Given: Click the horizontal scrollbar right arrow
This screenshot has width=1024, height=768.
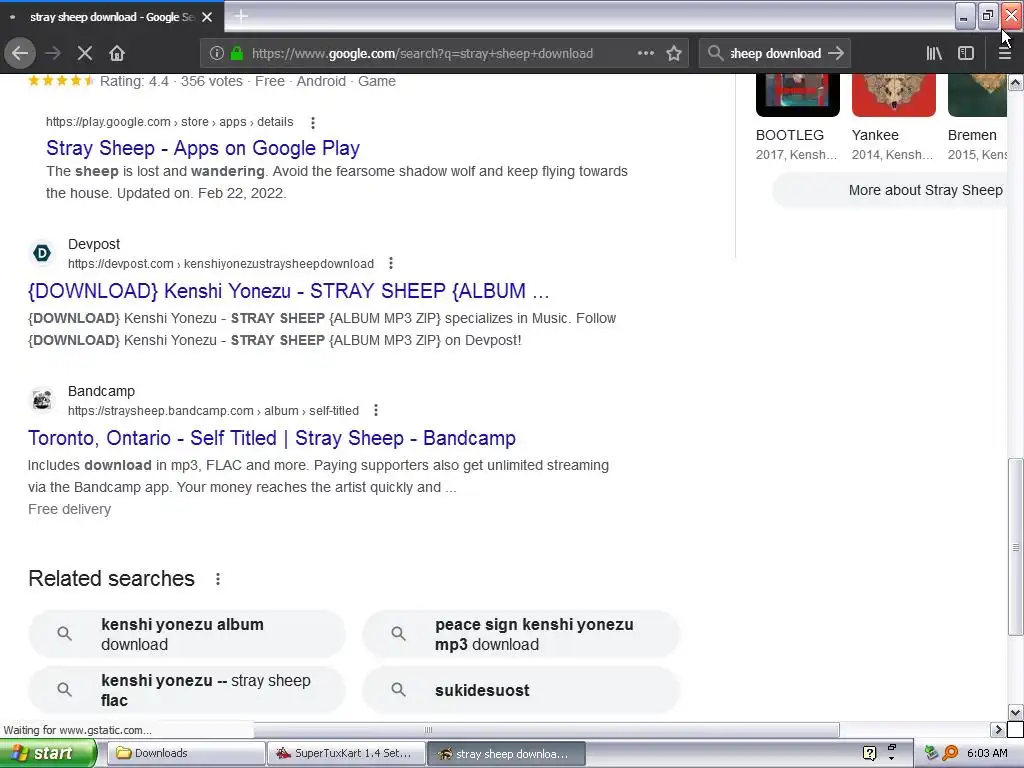Looking at the screenshot, I should 998,729.
